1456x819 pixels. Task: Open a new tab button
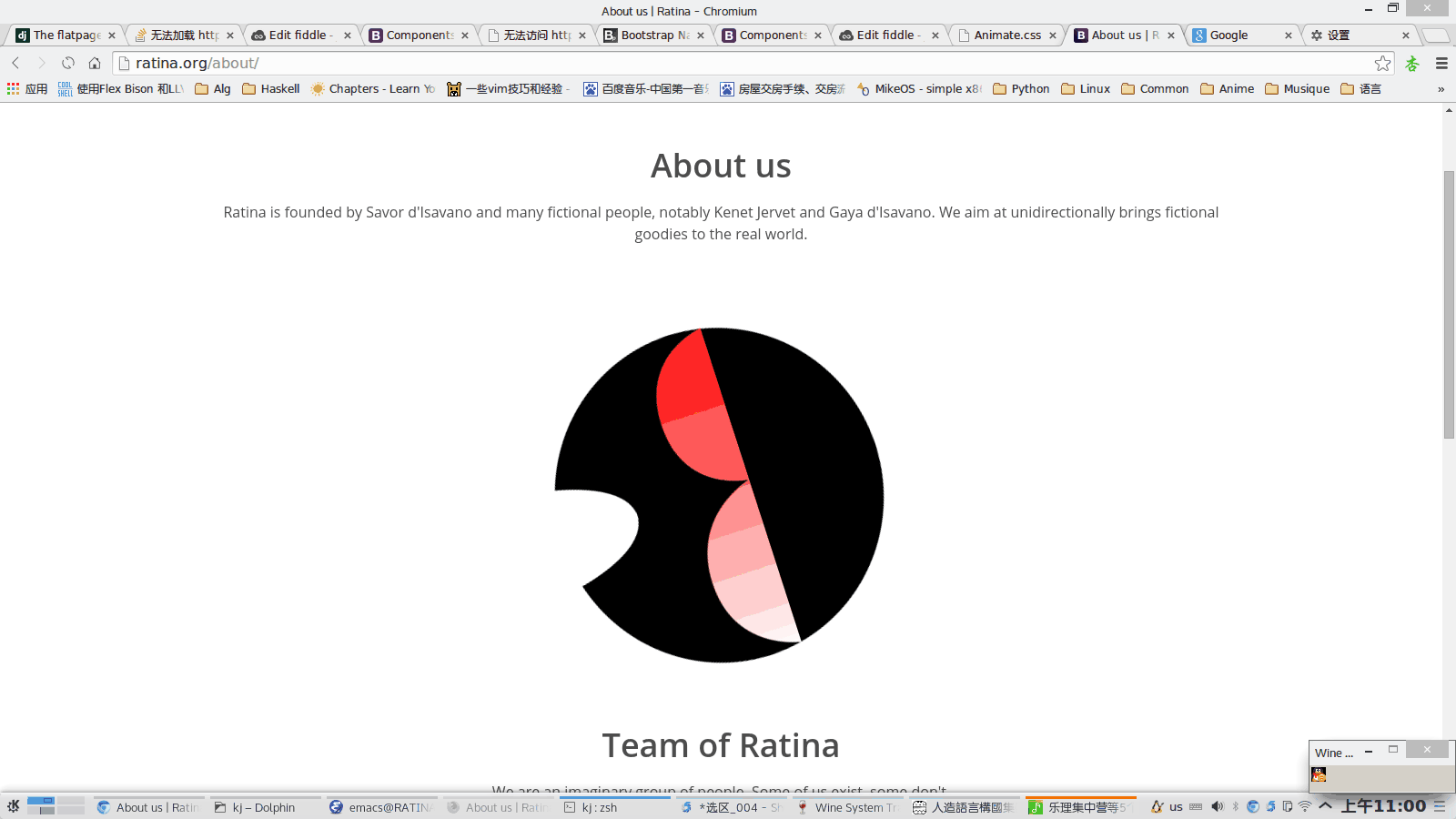coord(1435,35)
